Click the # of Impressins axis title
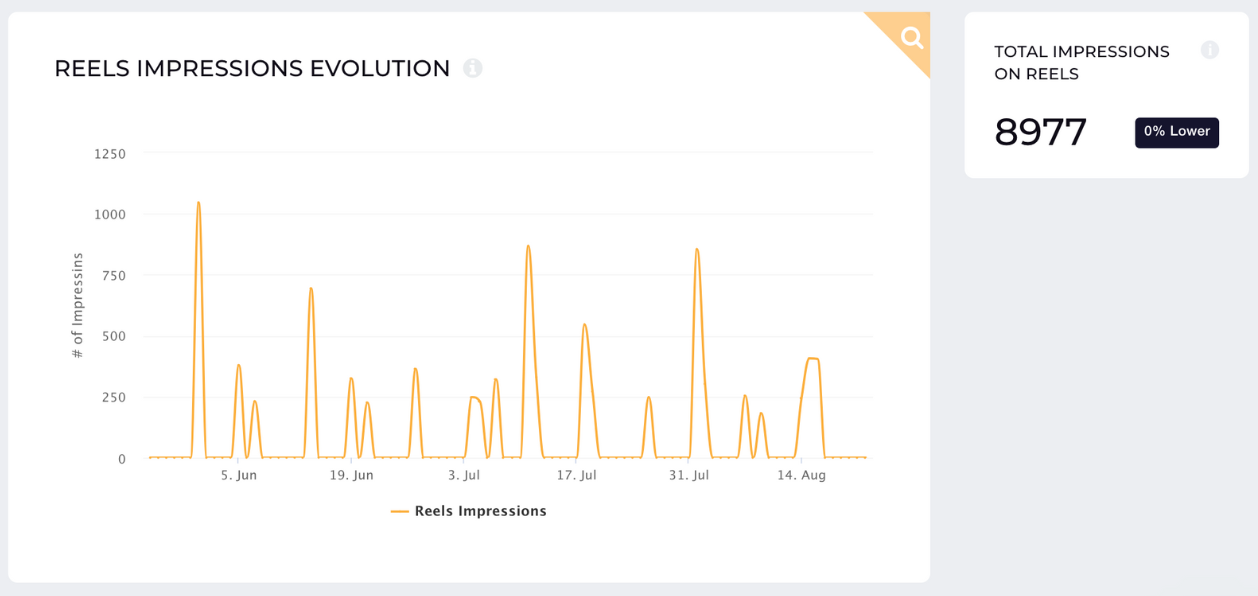The image size is (1258, 596). (x=78, y=305)
